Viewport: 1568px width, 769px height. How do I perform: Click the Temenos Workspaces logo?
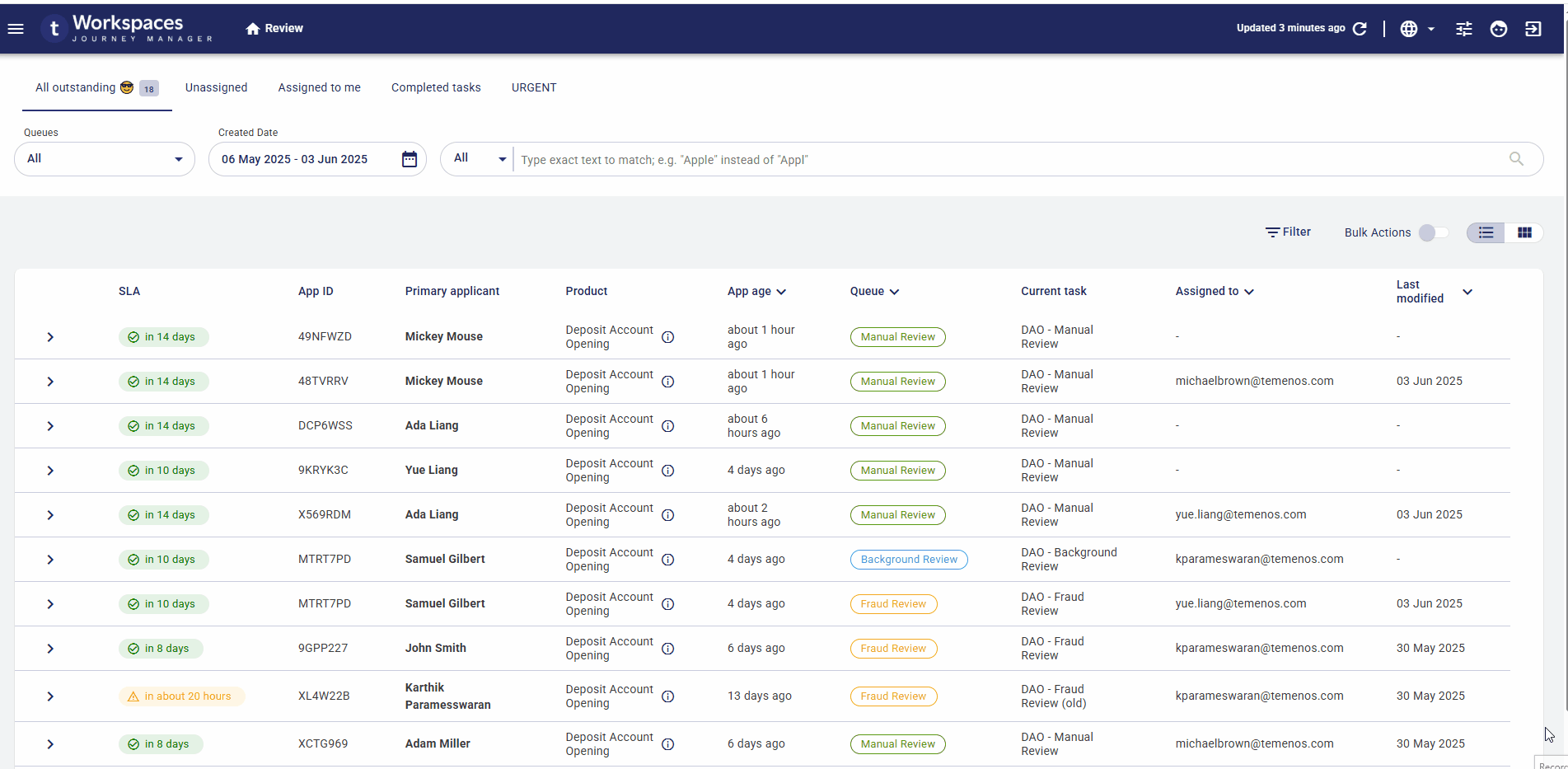click(x=128, y=28)
